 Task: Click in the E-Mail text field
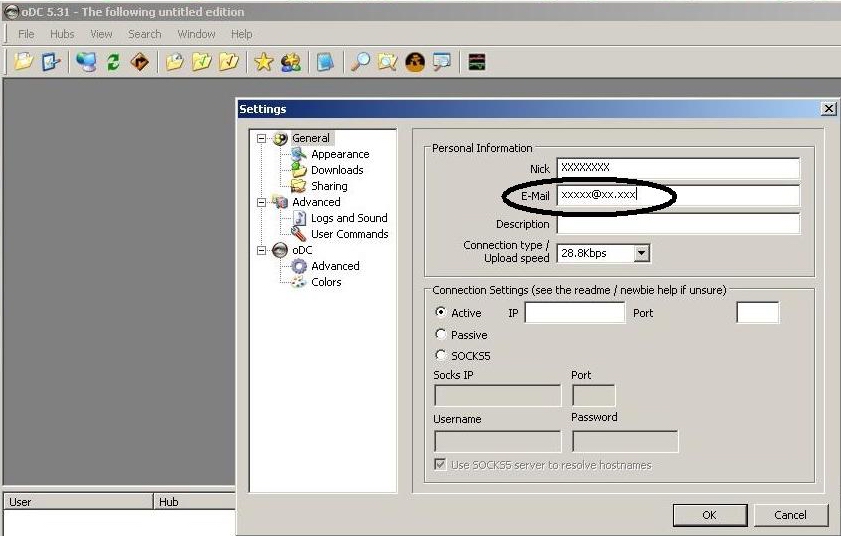(x=678, y=195)
